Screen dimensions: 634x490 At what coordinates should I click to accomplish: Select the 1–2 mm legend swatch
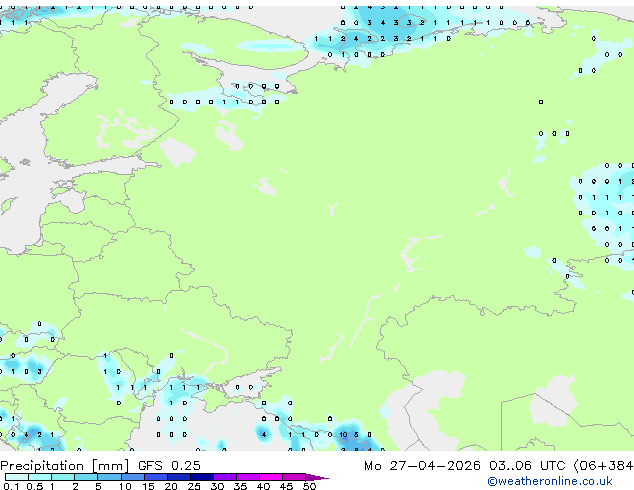tap(63, 477)
